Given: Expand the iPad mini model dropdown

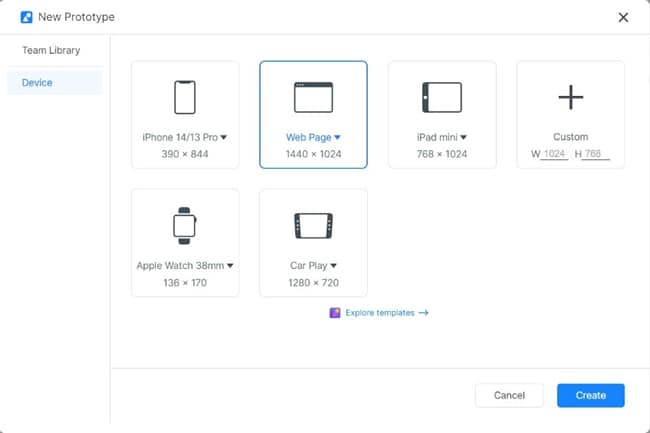Looking at the screenshot, I should (464, 137).
